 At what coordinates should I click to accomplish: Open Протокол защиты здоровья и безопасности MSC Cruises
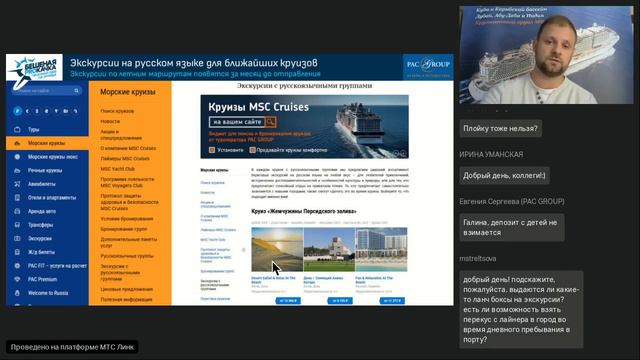tap(129, 202)
